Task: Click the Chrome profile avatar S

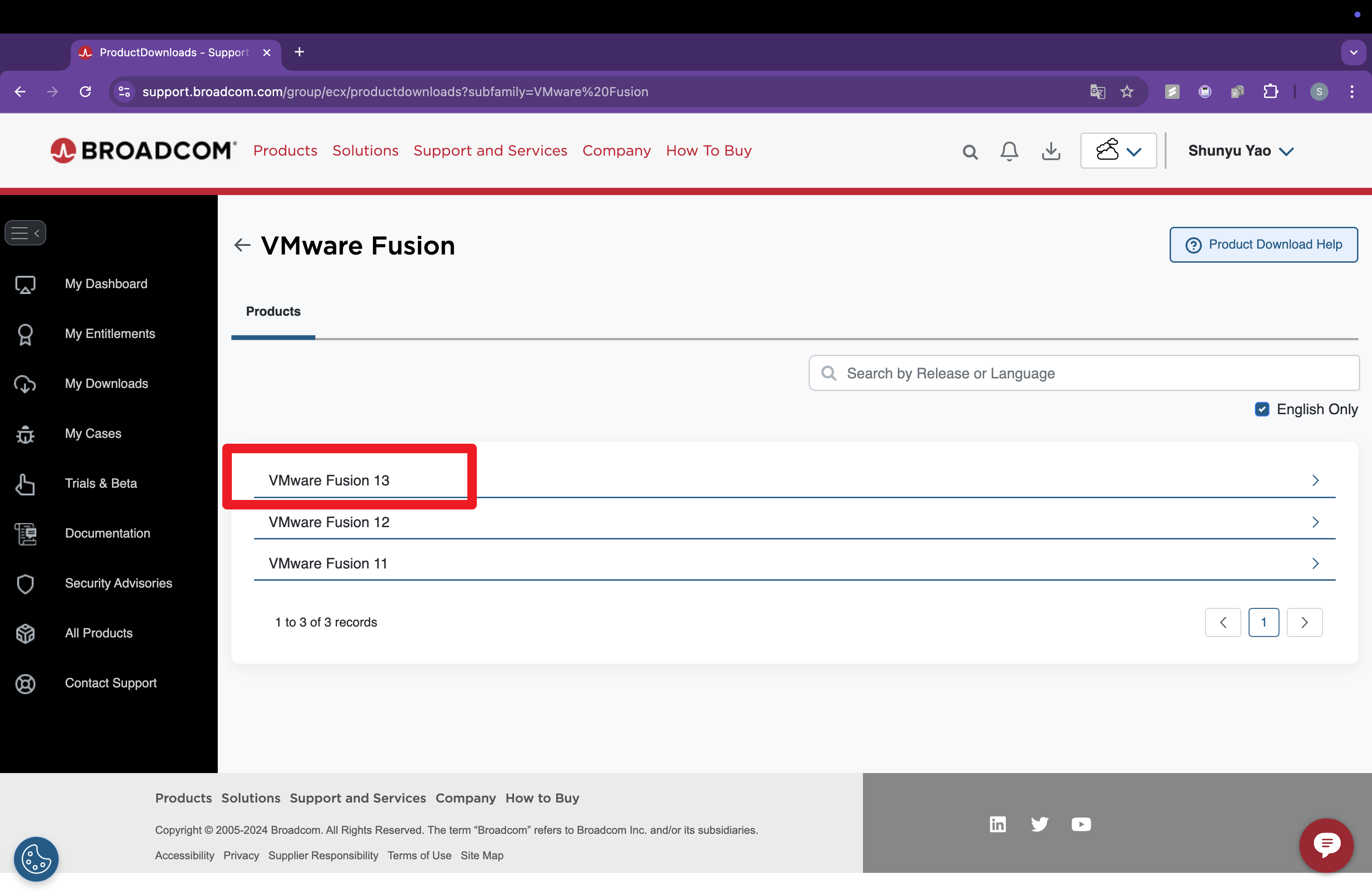Action: click(x=1319, y=92)
